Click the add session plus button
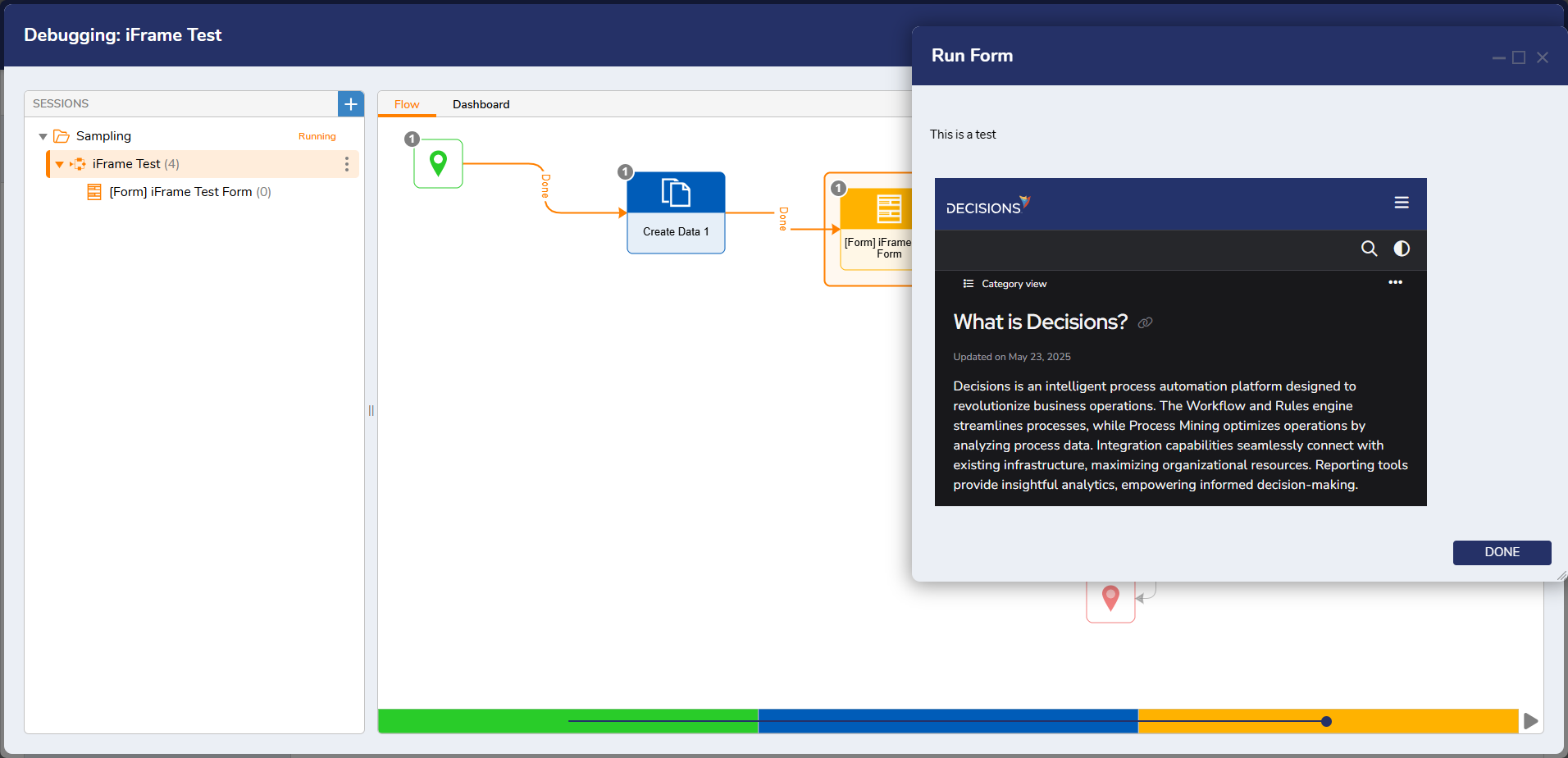The height and width of the screenshot is (758, 1568). (350, 104)
